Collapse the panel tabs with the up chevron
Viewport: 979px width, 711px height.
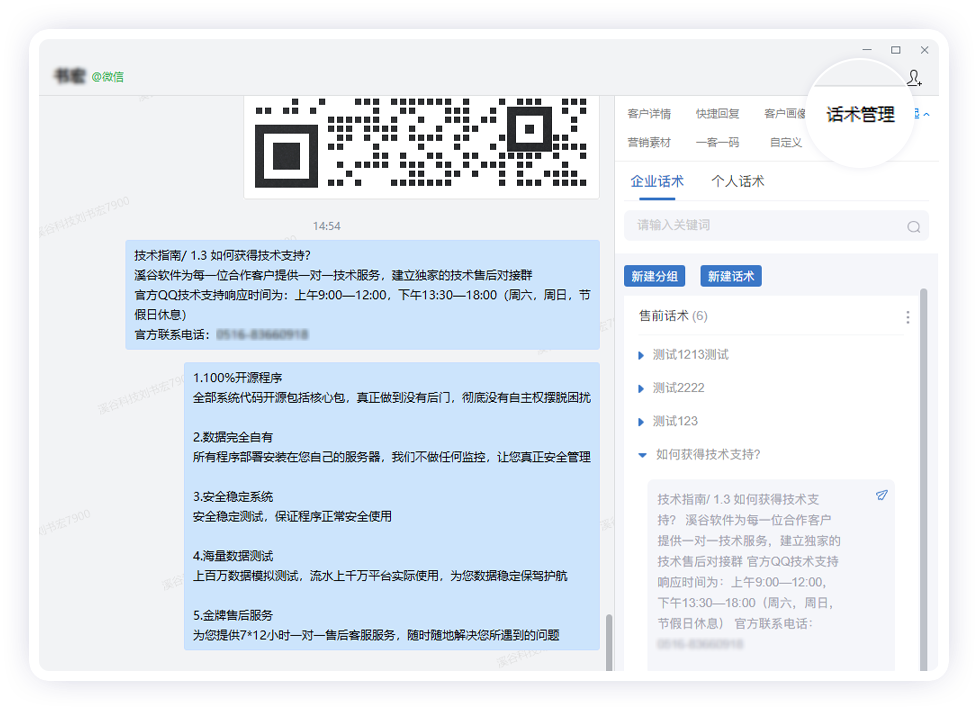927,114
